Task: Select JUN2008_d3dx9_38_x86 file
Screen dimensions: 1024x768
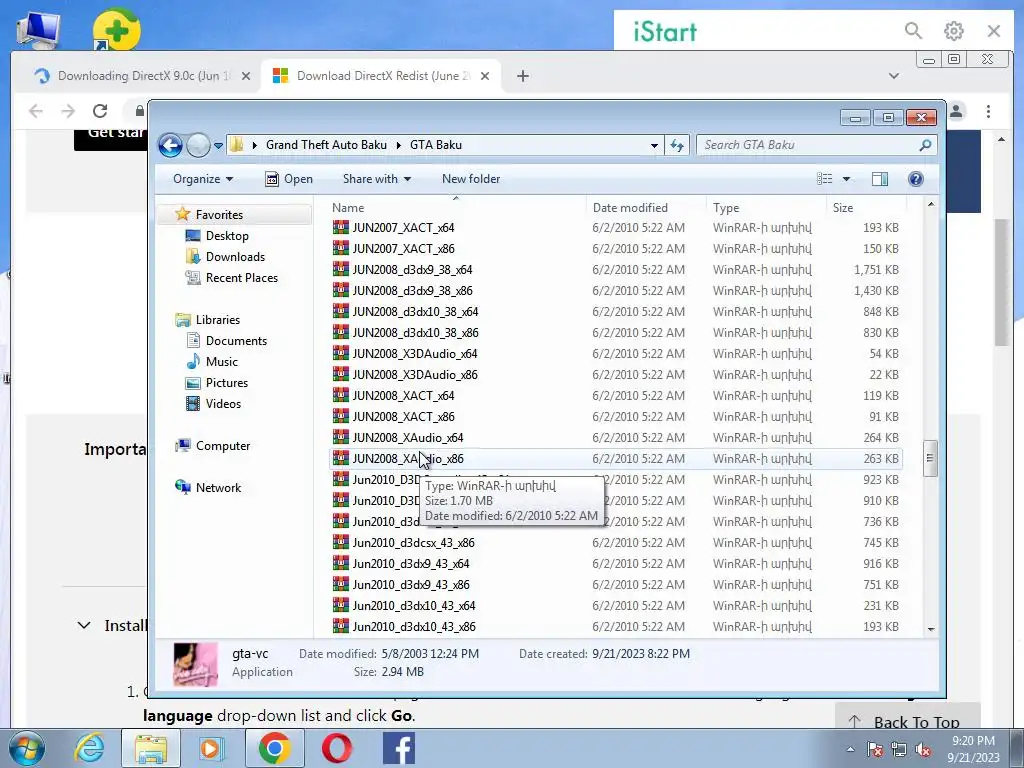Action: pos(412,291)
